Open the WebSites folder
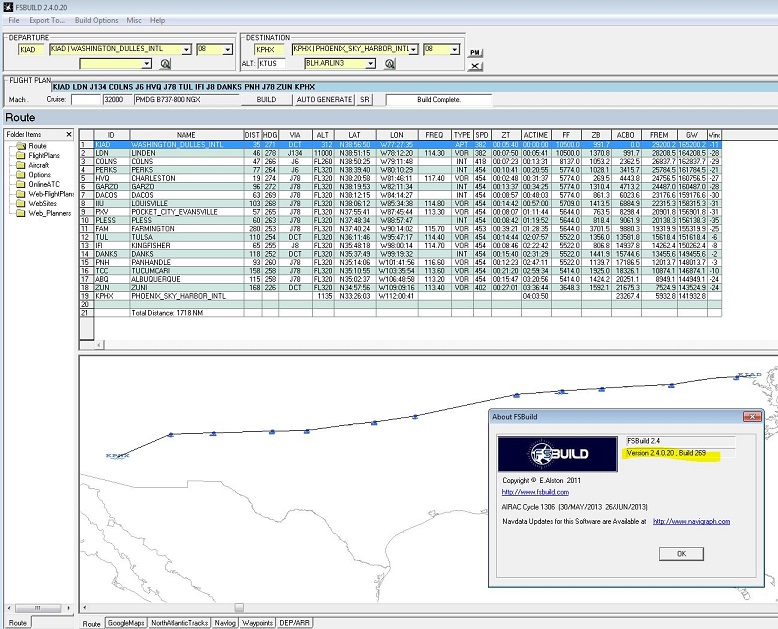 [42, 203]
